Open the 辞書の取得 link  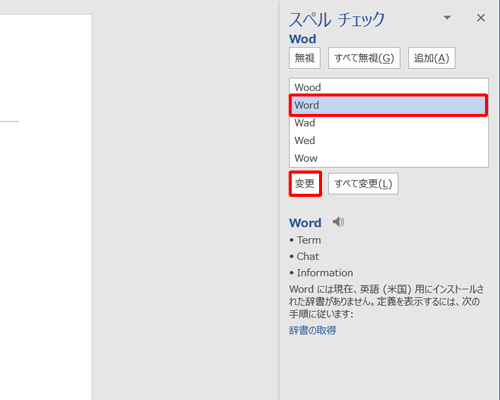pyautogui.click(x=312, y=330)
